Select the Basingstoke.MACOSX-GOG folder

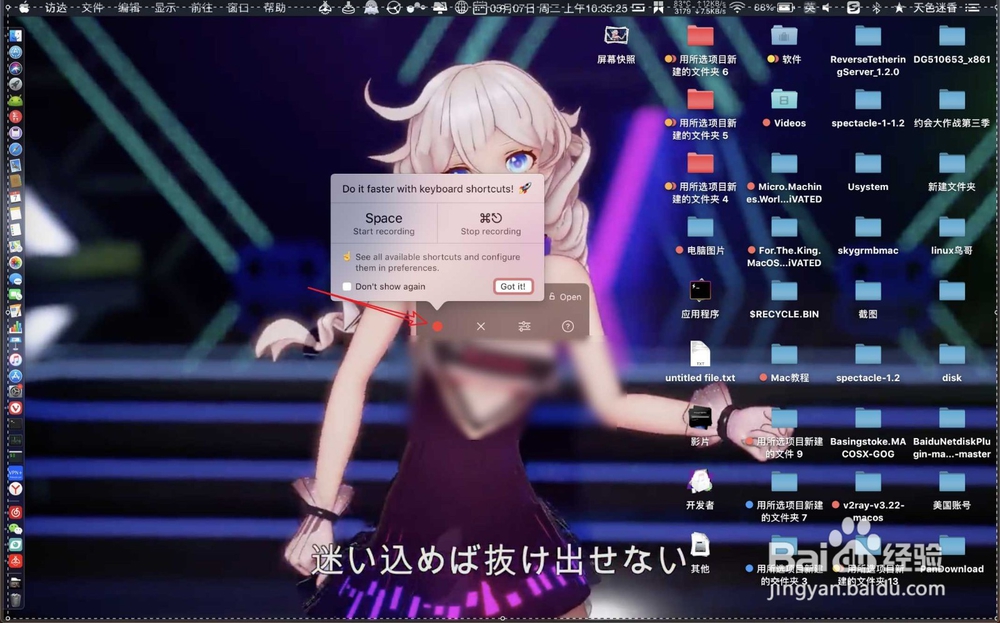click(x=868, y=419)
